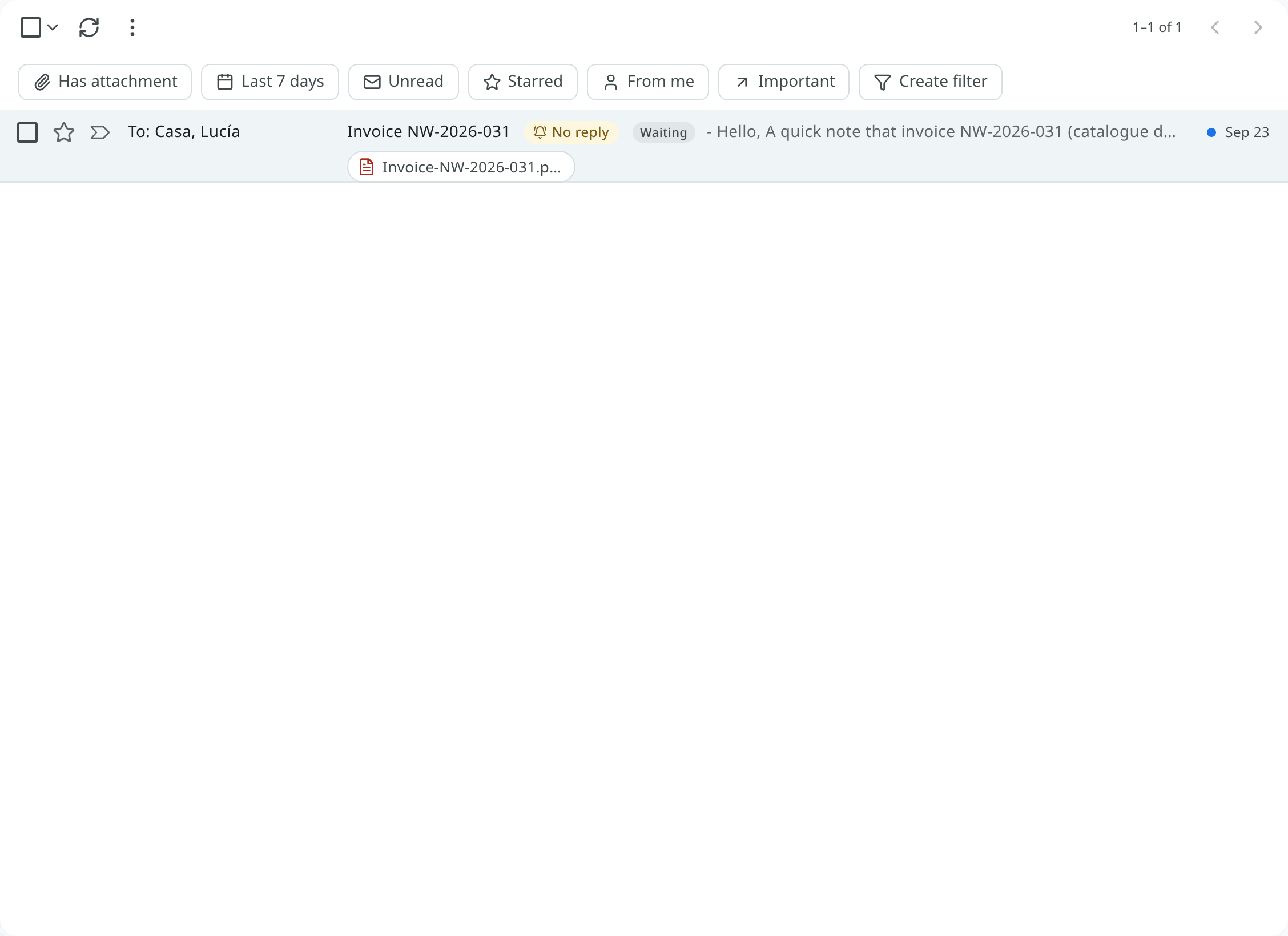This screenshot has width=1288, height=936.
Task: Click the 1–1 of 1 counter
Action: point(1157,27)
